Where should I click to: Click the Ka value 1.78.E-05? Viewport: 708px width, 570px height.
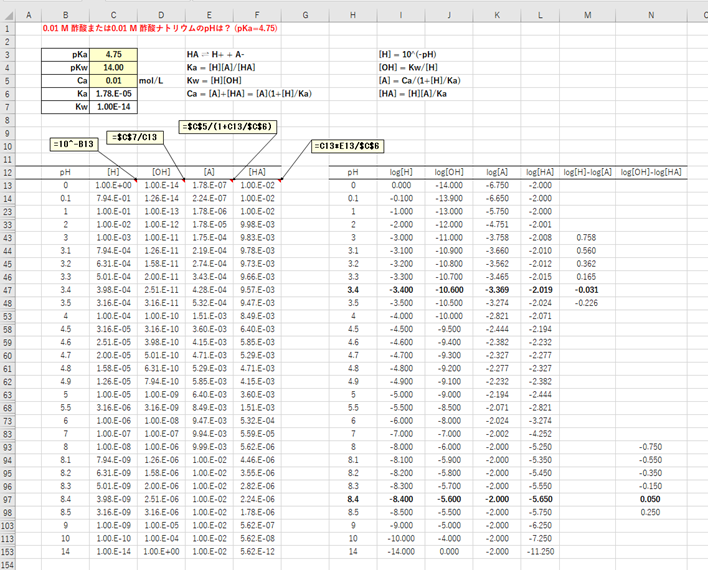tap(113, 94)
